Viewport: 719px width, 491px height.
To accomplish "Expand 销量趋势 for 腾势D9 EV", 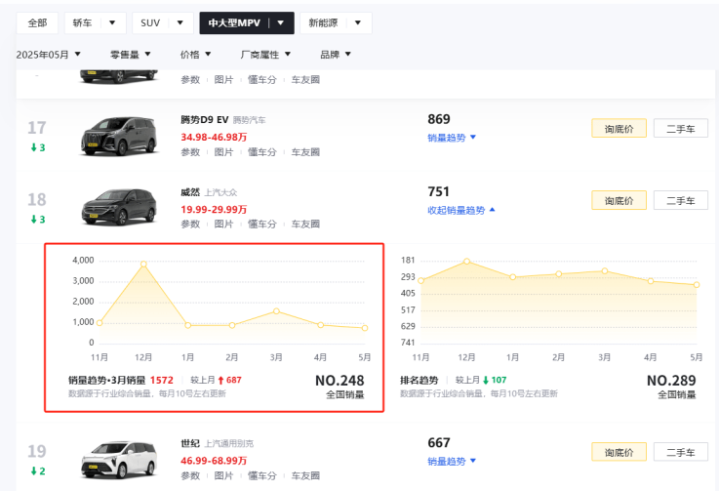I will 452,138.
